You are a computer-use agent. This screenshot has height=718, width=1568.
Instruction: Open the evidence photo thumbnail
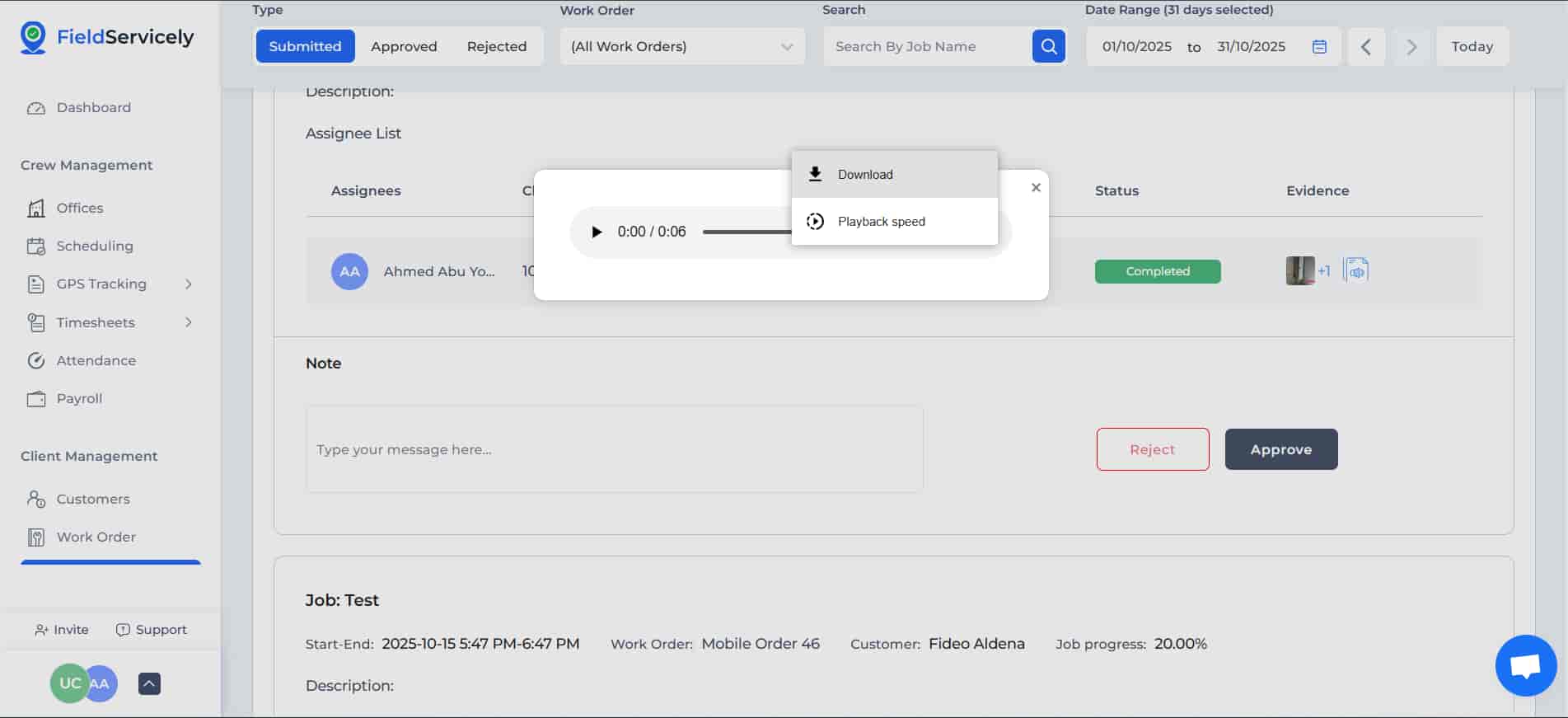coord(1300,270)
